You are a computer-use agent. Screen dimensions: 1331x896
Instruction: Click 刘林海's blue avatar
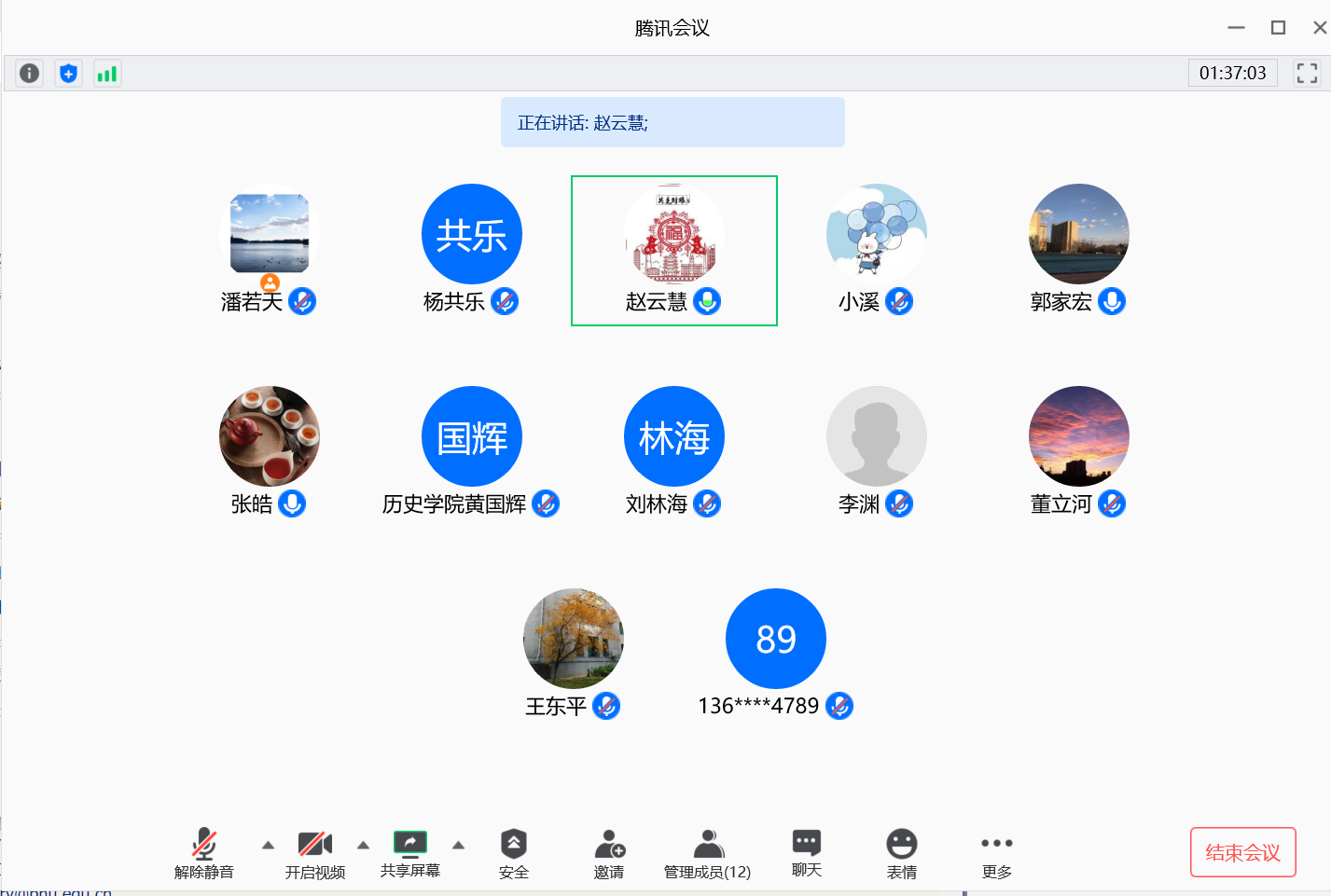coord(673,435)
